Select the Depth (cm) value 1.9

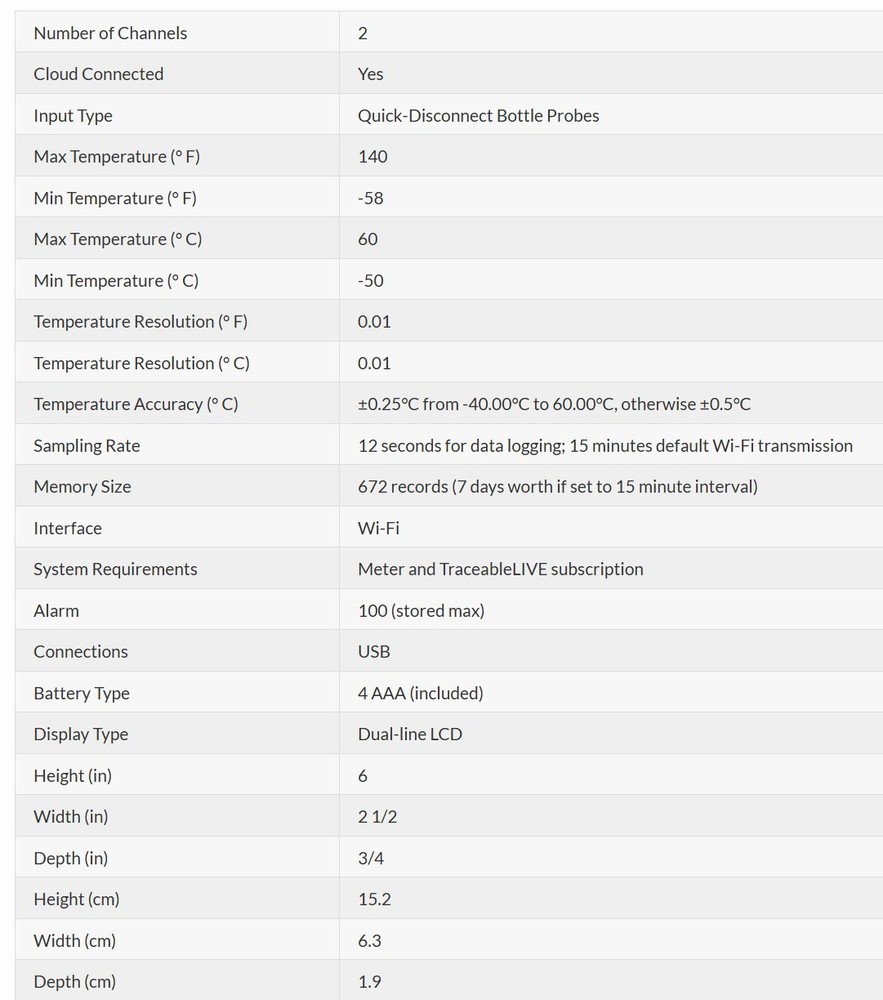369,982
